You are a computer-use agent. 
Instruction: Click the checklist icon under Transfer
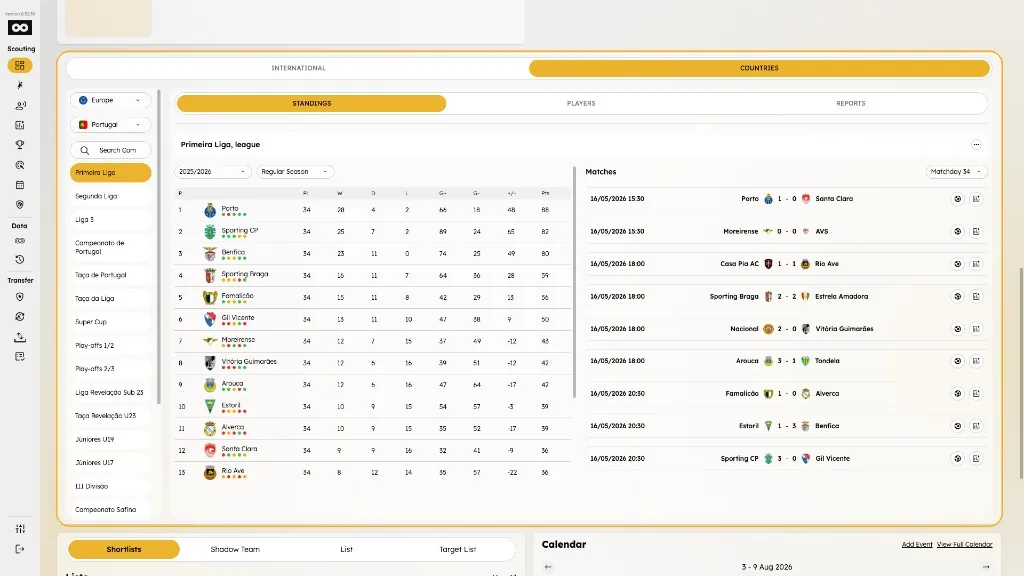coord(20,357)
